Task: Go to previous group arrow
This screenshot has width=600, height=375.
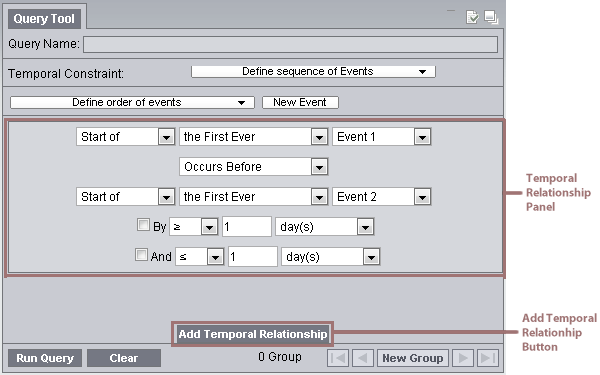Action: click(363, 358)
